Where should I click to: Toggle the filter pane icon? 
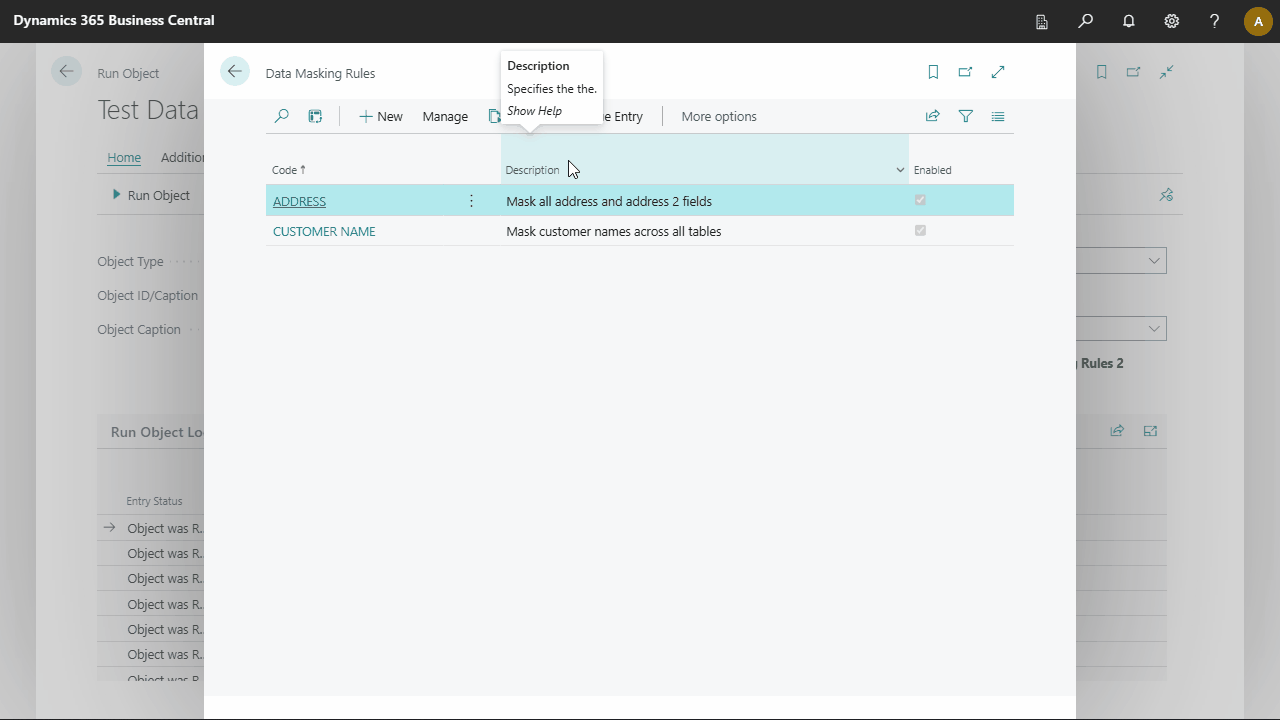(x=966, y=116)
